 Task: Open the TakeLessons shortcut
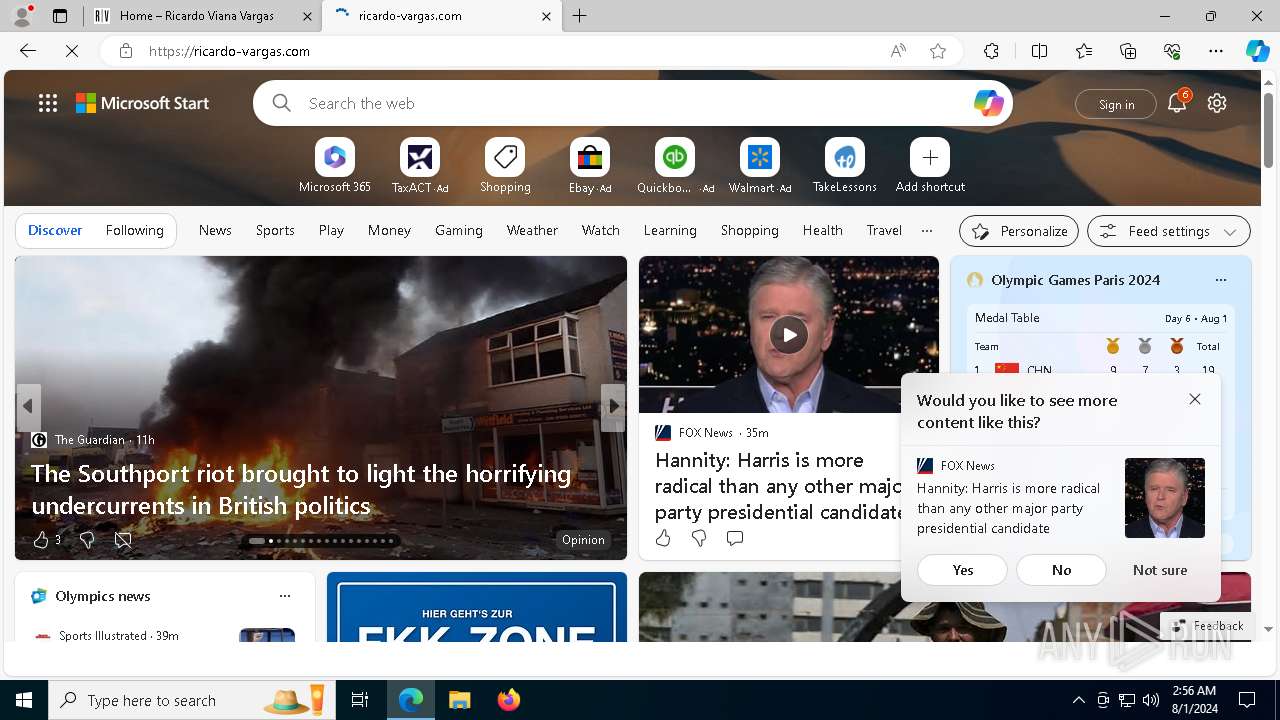[845, 165]
